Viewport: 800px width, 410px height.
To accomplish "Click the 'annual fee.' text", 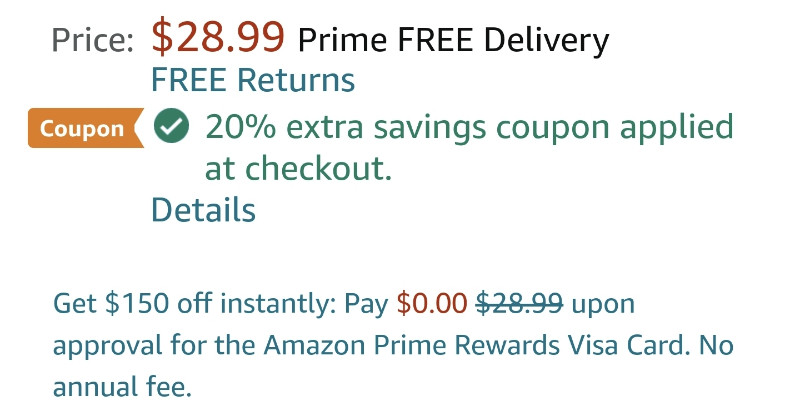I will click(x=122, y=386).
